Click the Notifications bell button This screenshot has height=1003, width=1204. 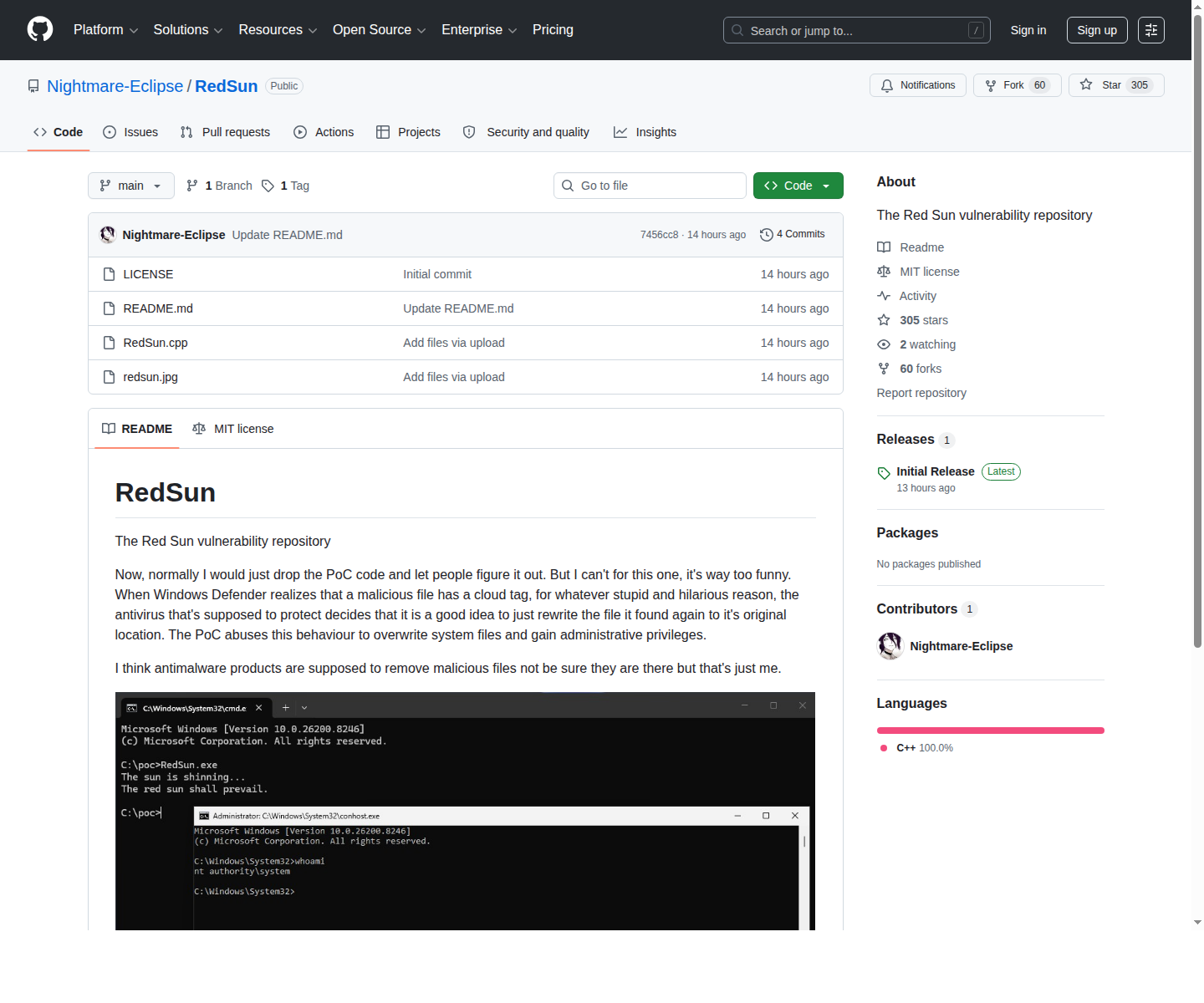918,85
